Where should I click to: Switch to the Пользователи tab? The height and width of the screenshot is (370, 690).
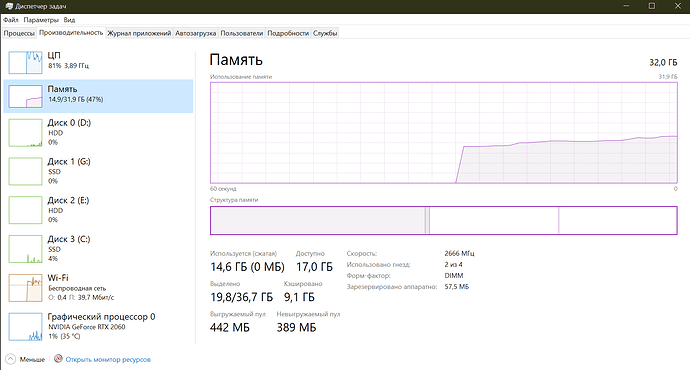[242, 33]
